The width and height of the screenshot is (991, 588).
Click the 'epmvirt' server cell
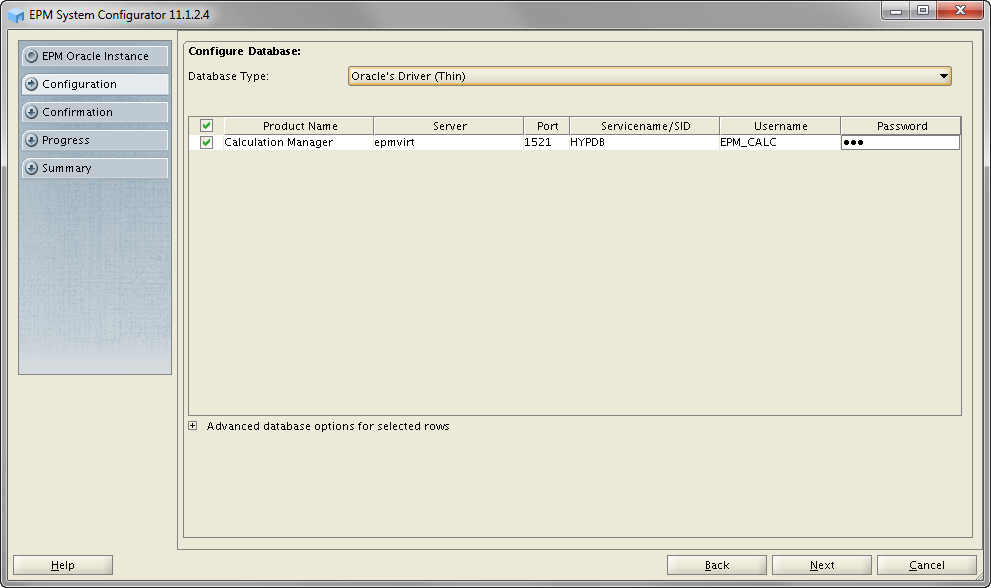(x=449, y=142)
